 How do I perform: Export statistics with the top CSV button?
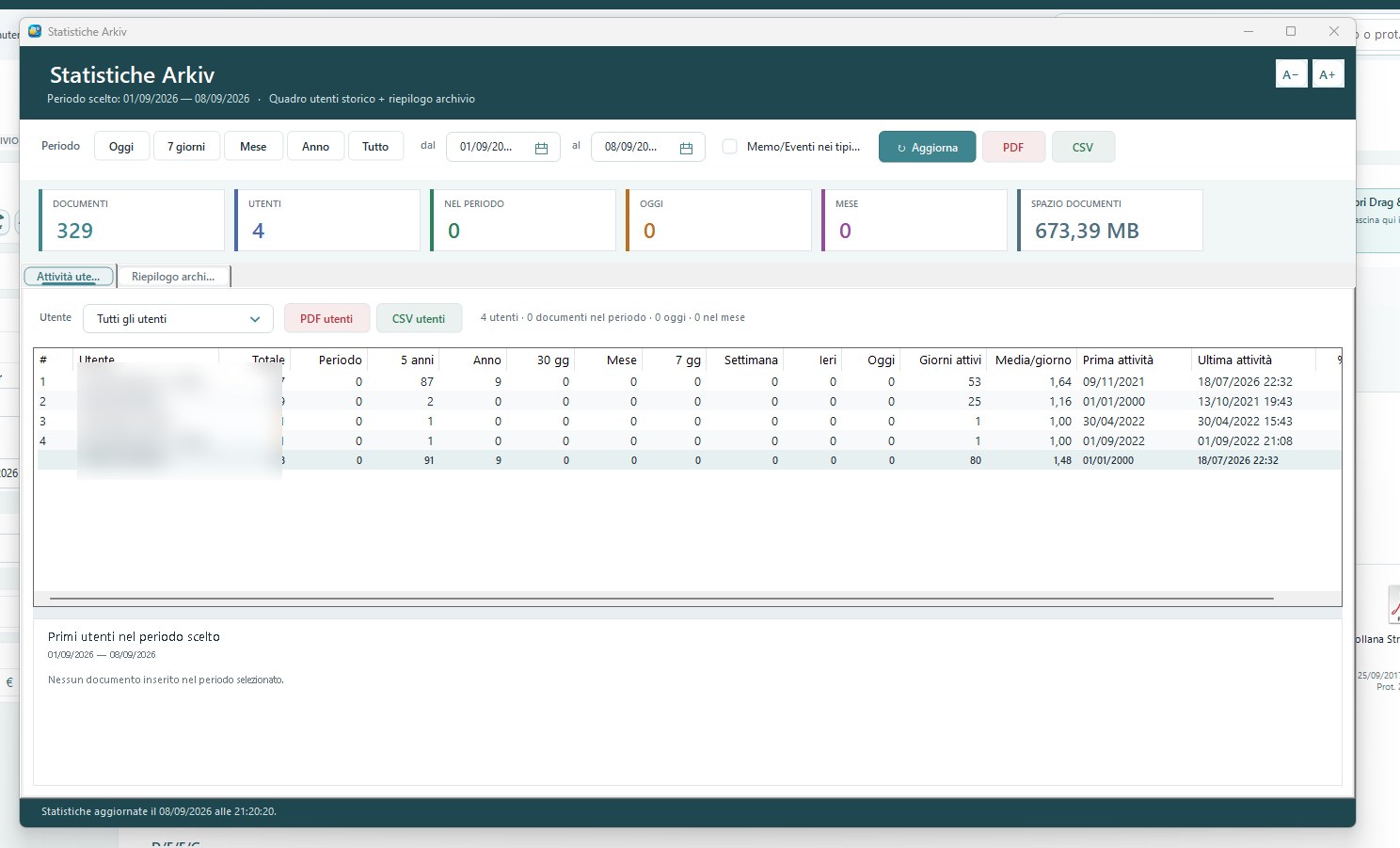coord(1083,147)
